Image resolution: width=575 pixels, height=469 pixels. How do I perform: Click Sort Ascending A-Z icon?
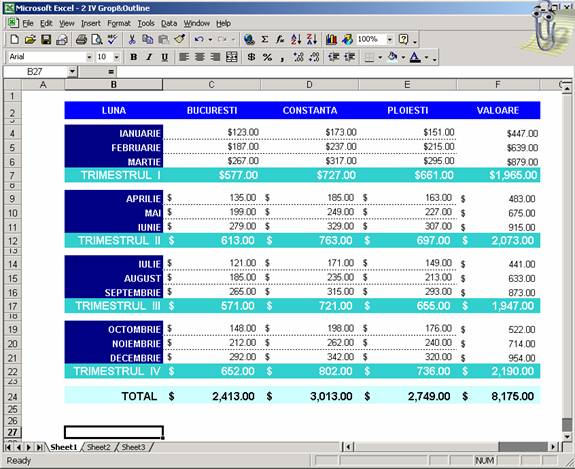pos(296,39)
